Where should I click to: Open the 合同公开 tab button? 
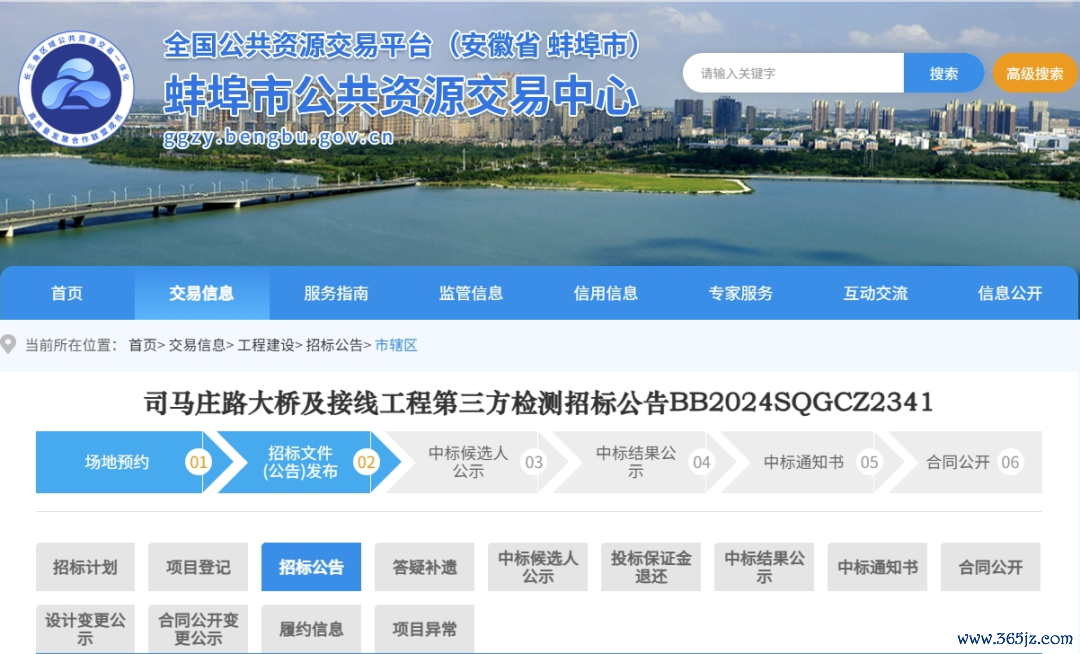990,567
